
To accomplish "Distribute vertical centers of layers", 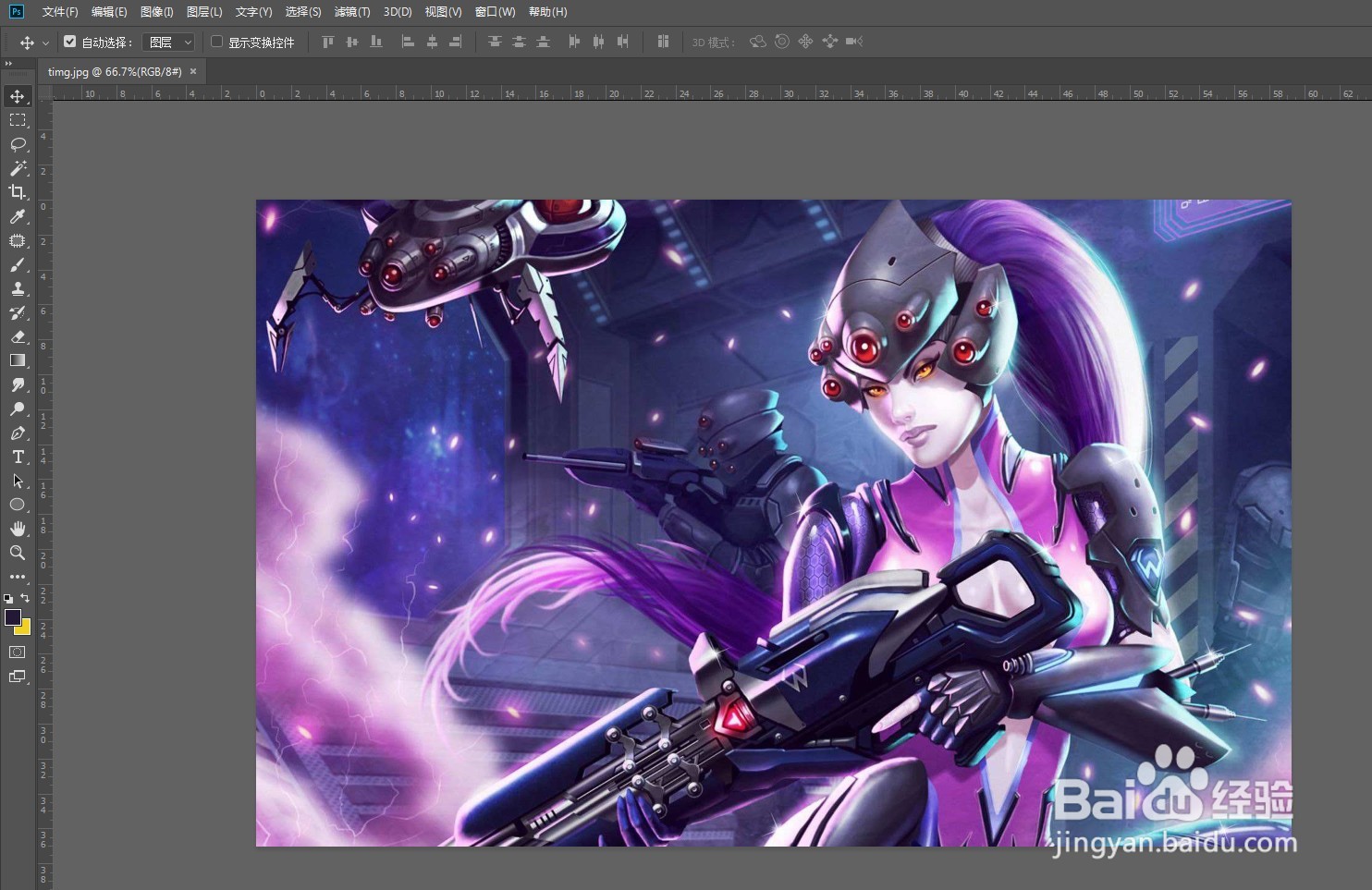I will (x=519, y=42).
